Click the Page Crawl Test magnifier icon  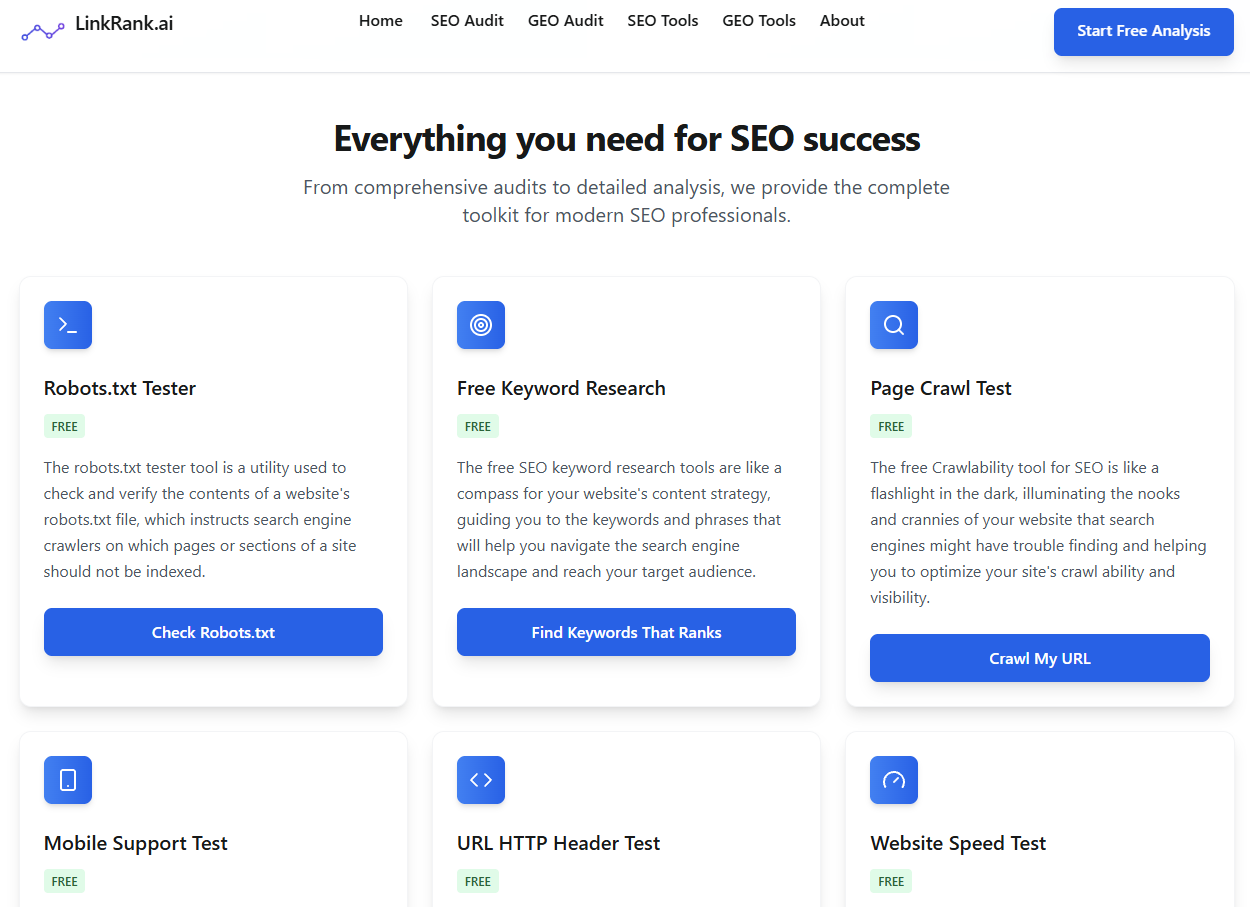coord(894,325)
